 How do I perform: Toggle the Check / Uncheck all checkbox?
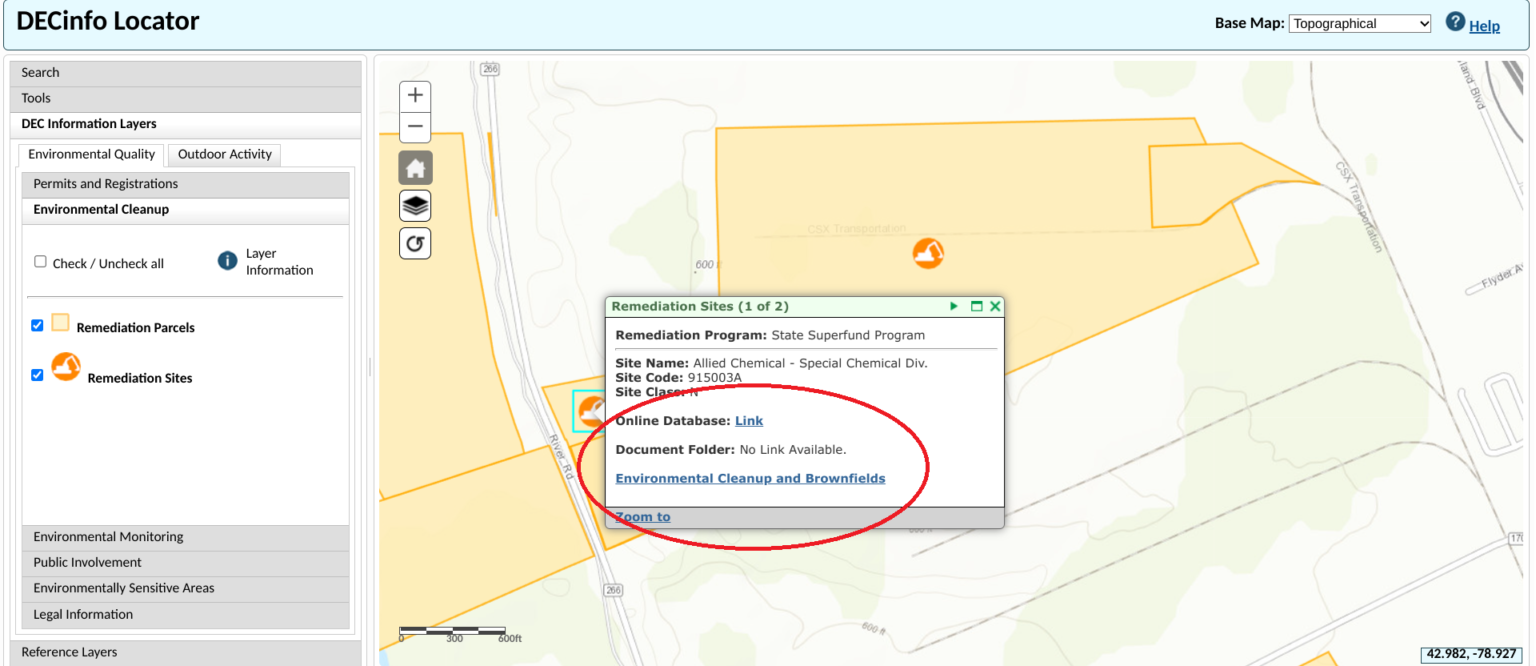(40, 260)
